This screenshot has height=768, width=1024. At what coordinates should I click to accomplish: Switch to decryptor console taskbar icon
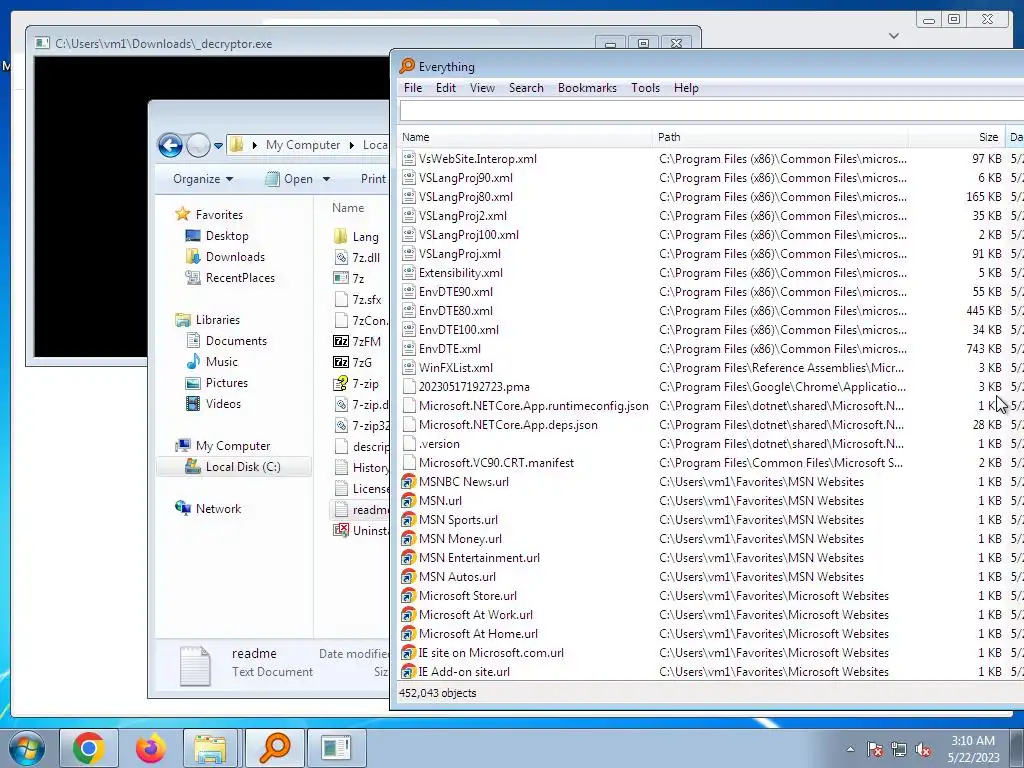(x=336, y=748)
